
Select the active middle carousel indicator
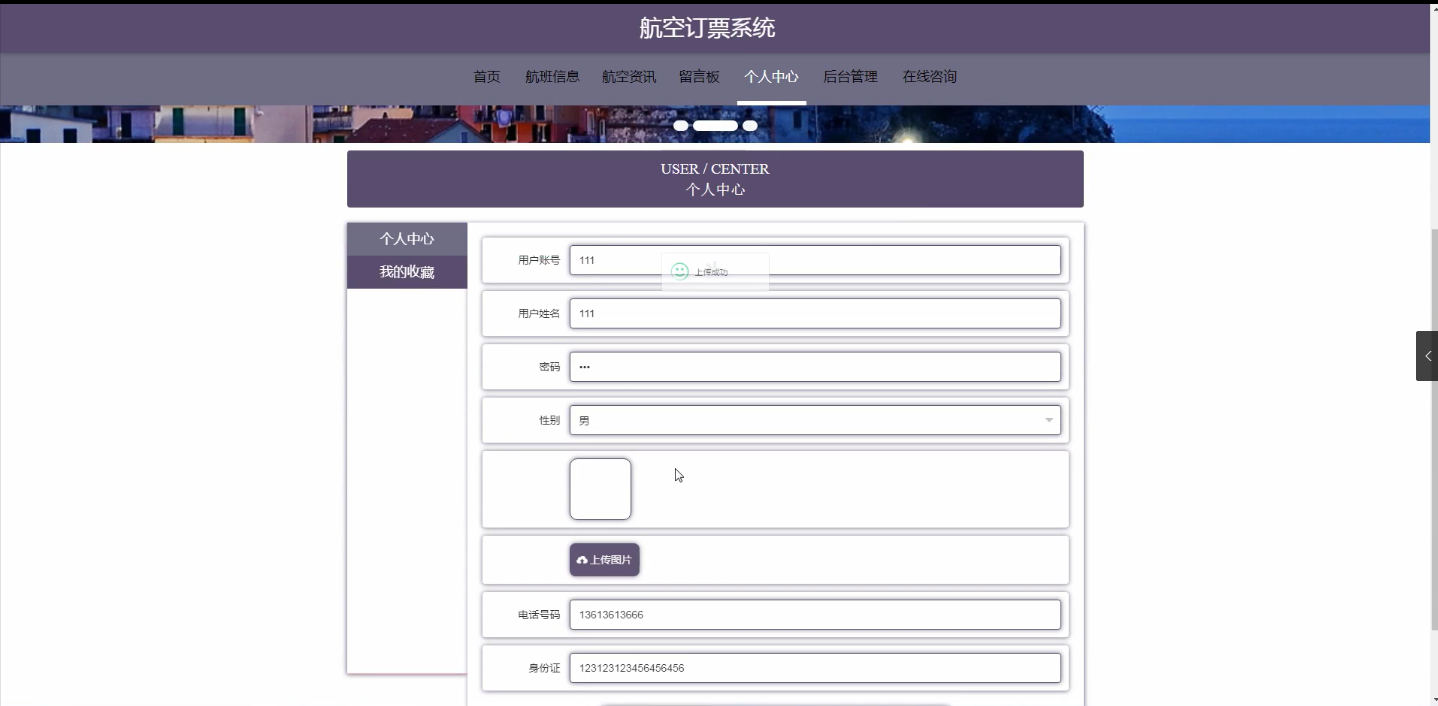pyautogui.click(x=715, y=125)
